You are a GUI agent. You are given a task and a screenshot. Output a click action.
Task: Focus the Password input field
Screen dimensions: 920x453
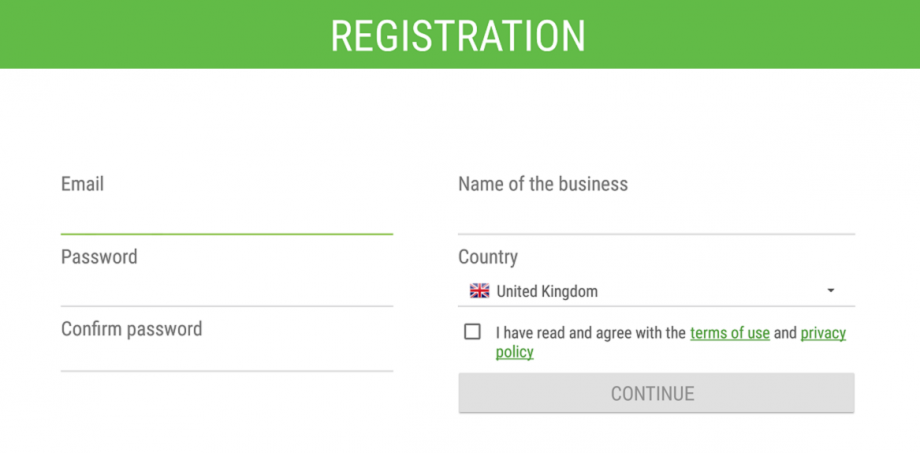tap(226, 288)
